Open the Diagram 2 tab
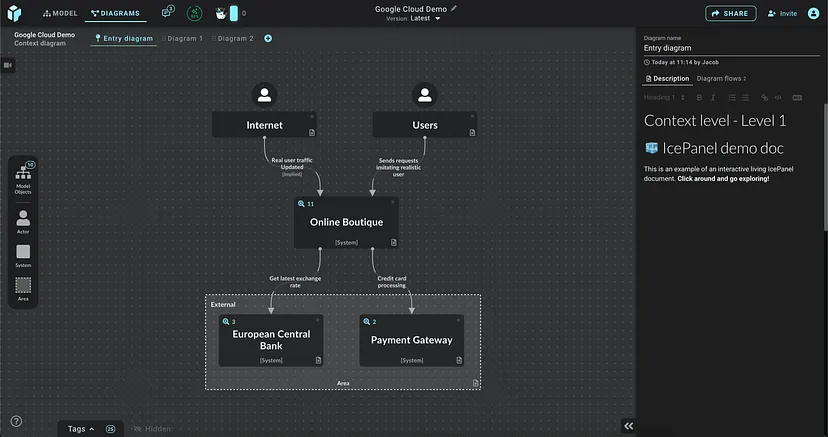The width and height of the screenshot is (828, 437). pyautogui.click(x=233, y=39)
